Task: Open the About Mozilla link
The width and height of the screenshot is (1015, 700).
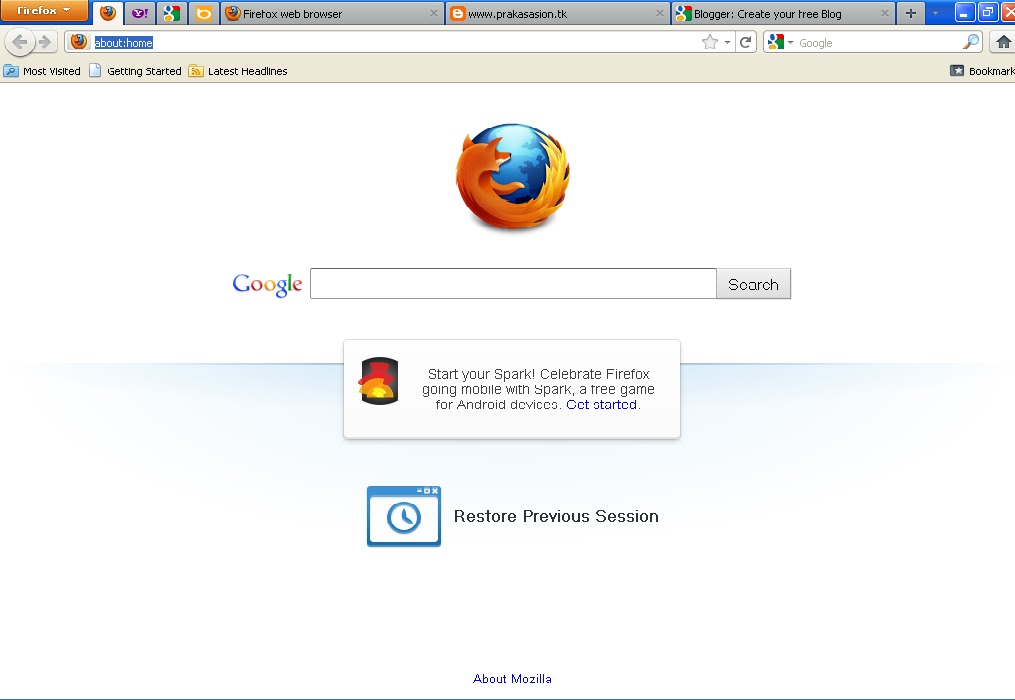Action: [512, 679]
